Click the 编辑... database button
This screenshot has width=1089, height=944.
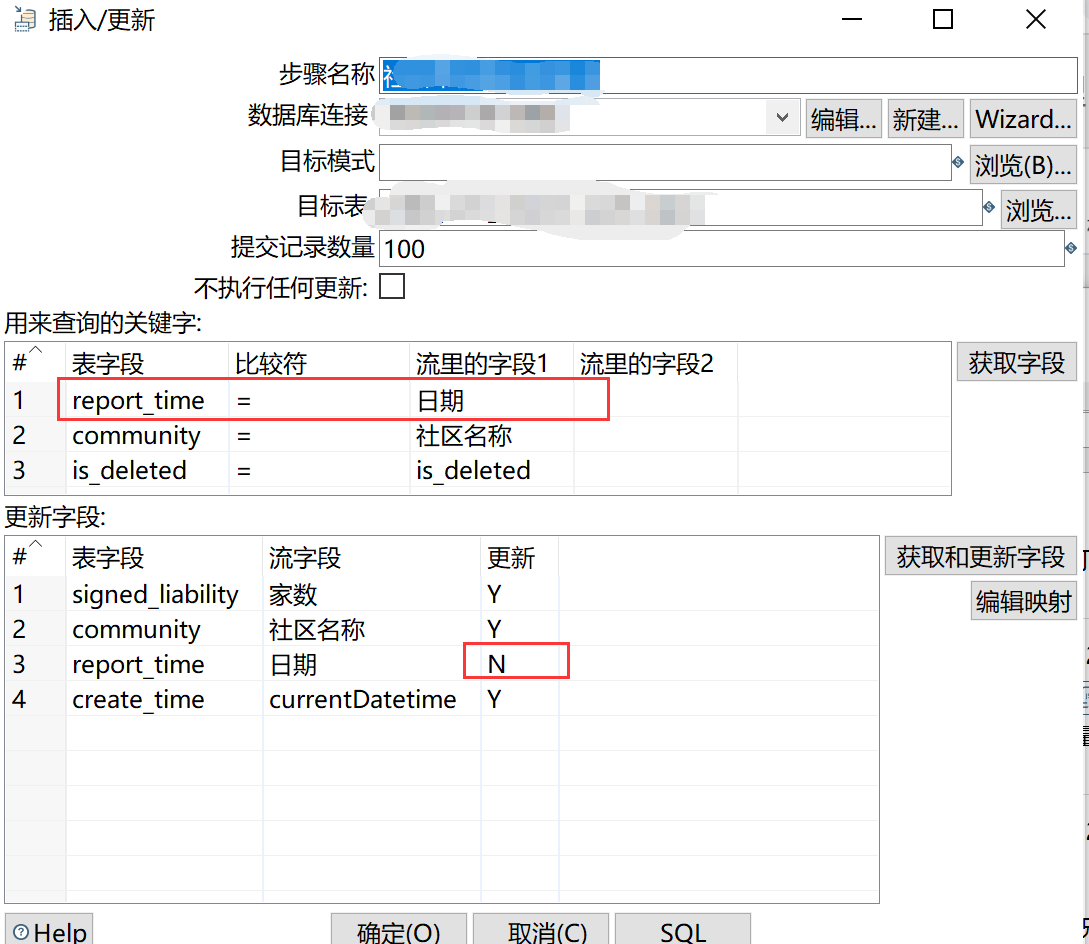pyautogui.click(x=842, y=117)
